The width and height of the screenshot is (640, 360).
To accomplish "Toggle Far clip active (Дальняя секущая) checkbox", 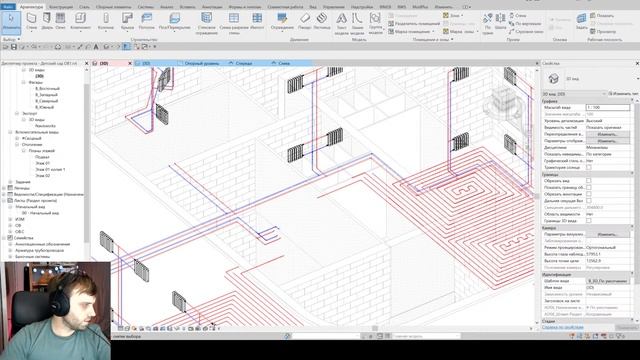I will tap(589, 200).
